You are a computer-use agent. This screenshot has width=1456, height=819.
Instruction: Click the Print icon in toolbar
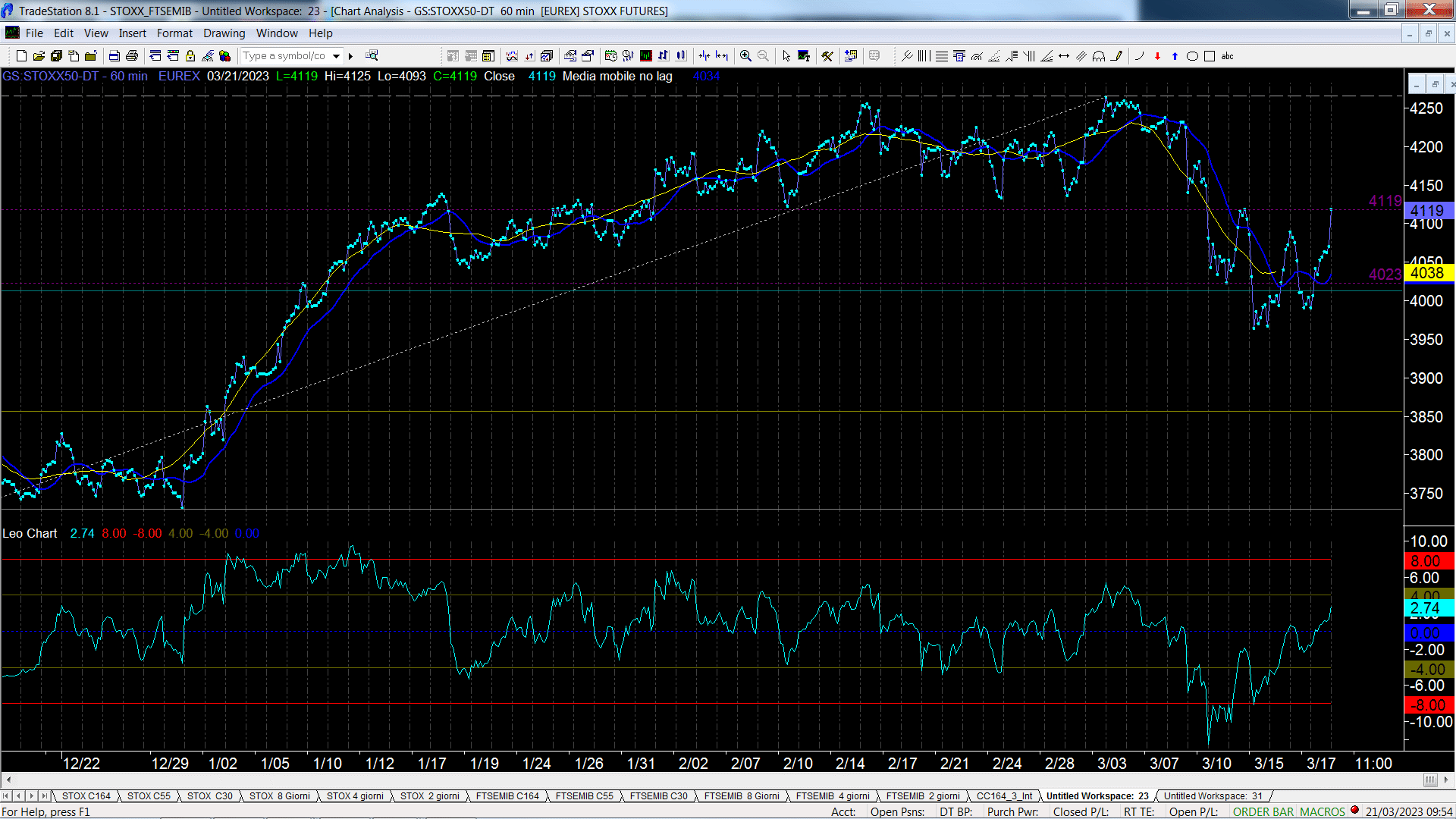(131, 56)
